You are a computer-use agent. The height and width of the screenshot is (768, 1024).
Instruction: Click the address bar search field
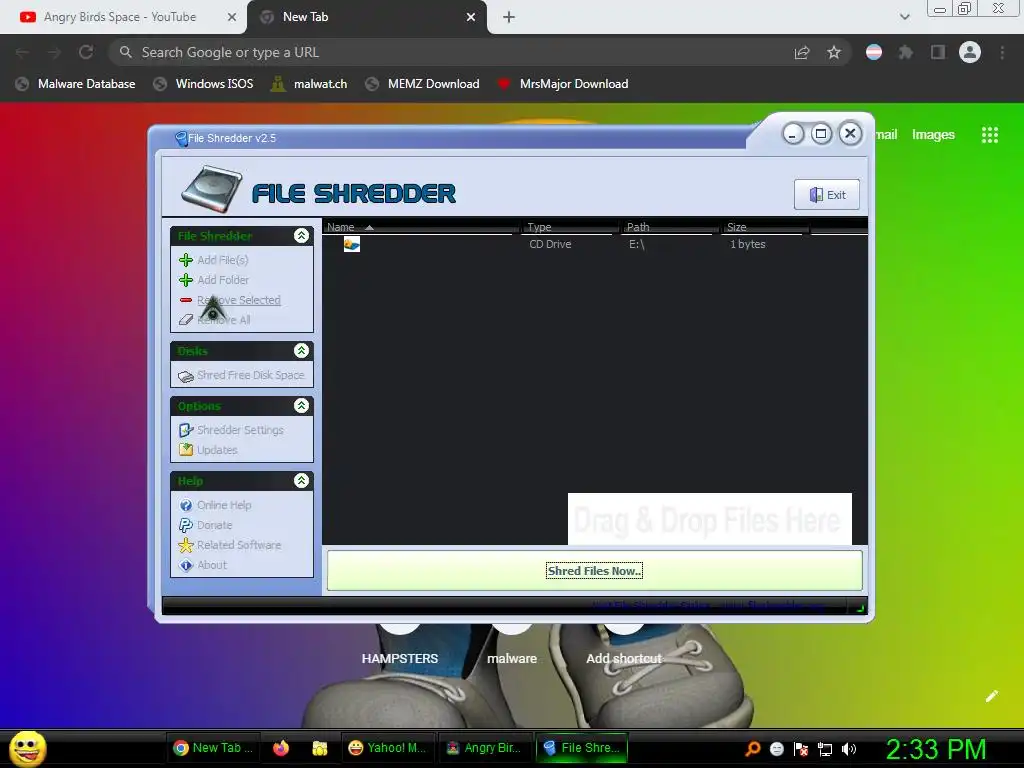(457, 52)
